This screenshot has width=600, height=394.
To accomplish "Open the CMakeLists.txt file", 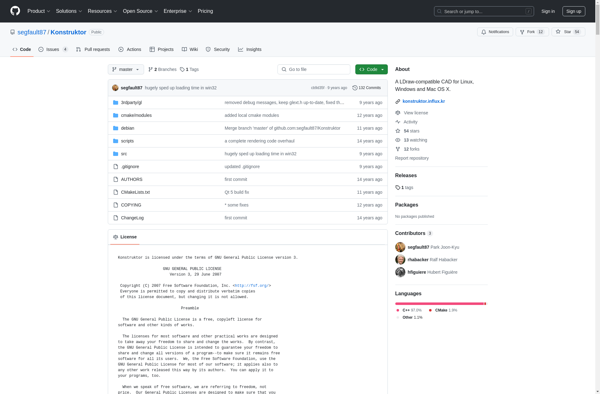I will click(135, 192).
